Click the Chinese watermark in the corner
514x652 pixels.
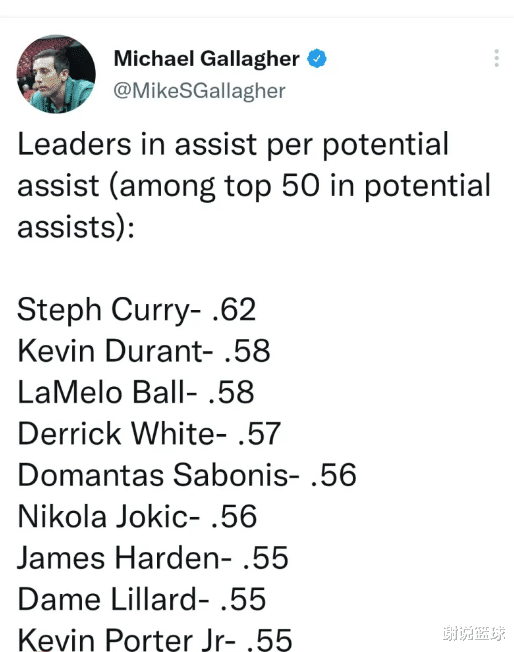coord(474,633)
